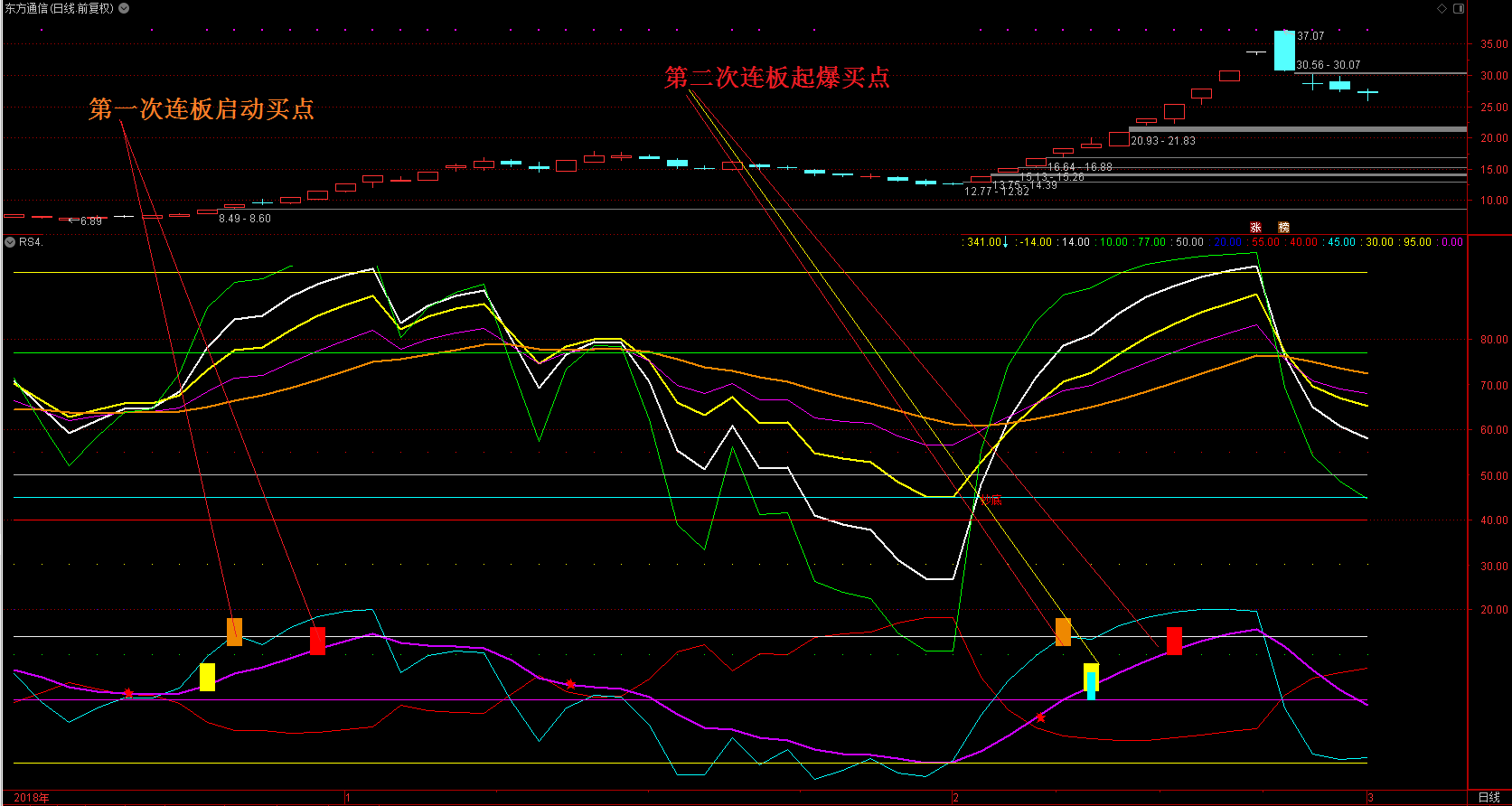Image resolution: width=1512 pixels, height=806 pixels.
Task: Click 80.00 on the indicator axis
Action: pos(1493,341)
